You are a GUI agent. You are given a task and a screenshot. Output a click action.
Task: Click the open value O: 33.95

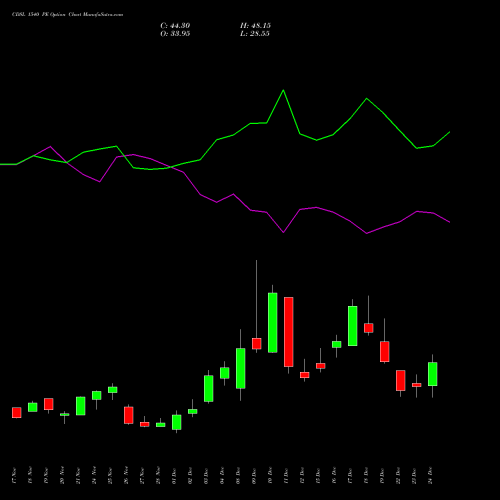tap(175, 34)
